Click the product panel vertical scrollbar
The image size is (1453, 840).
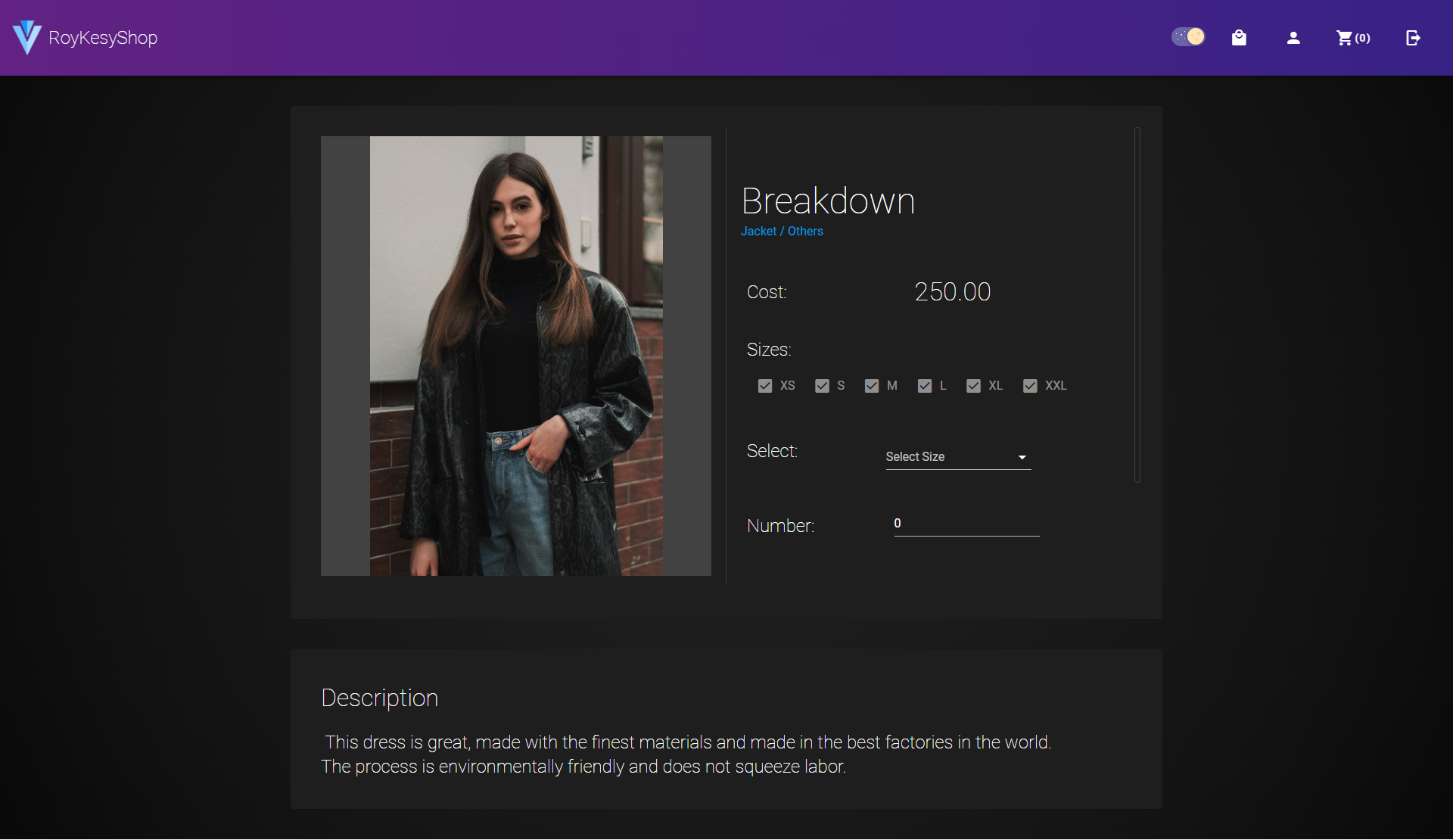(1137, 305)
